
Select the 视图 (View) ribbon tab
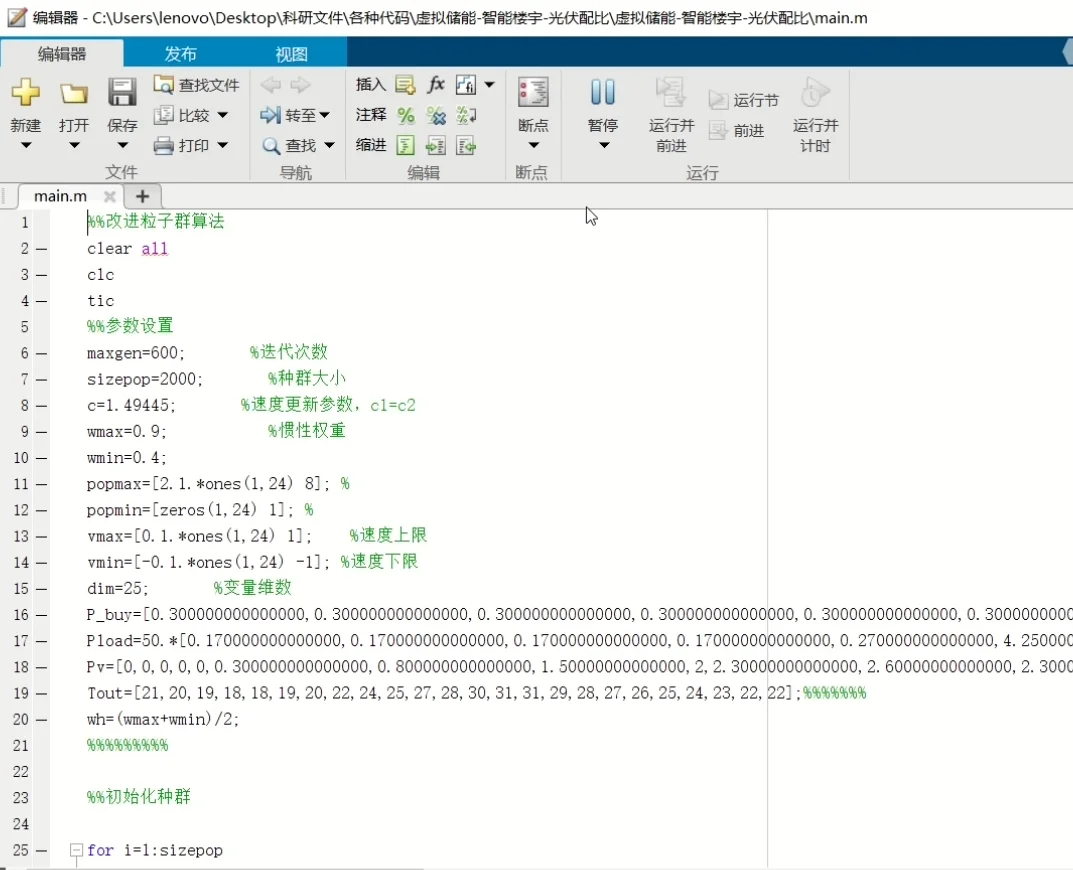pyautogui.click(x=290, y=54)
